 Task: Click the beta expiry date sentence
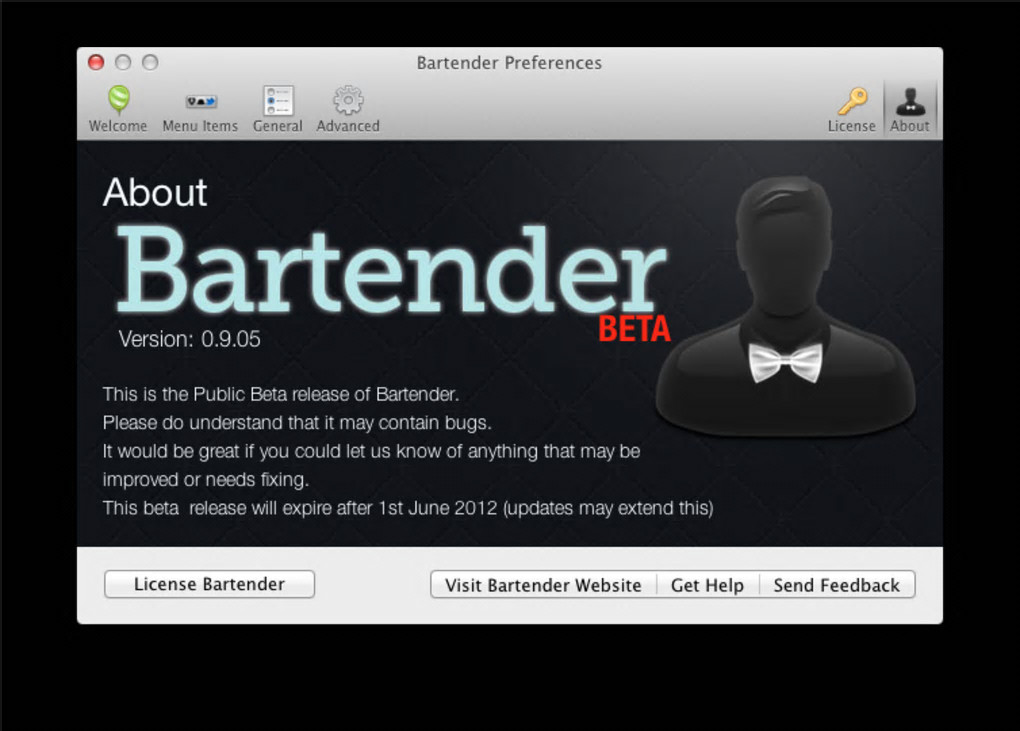[408, 508]
